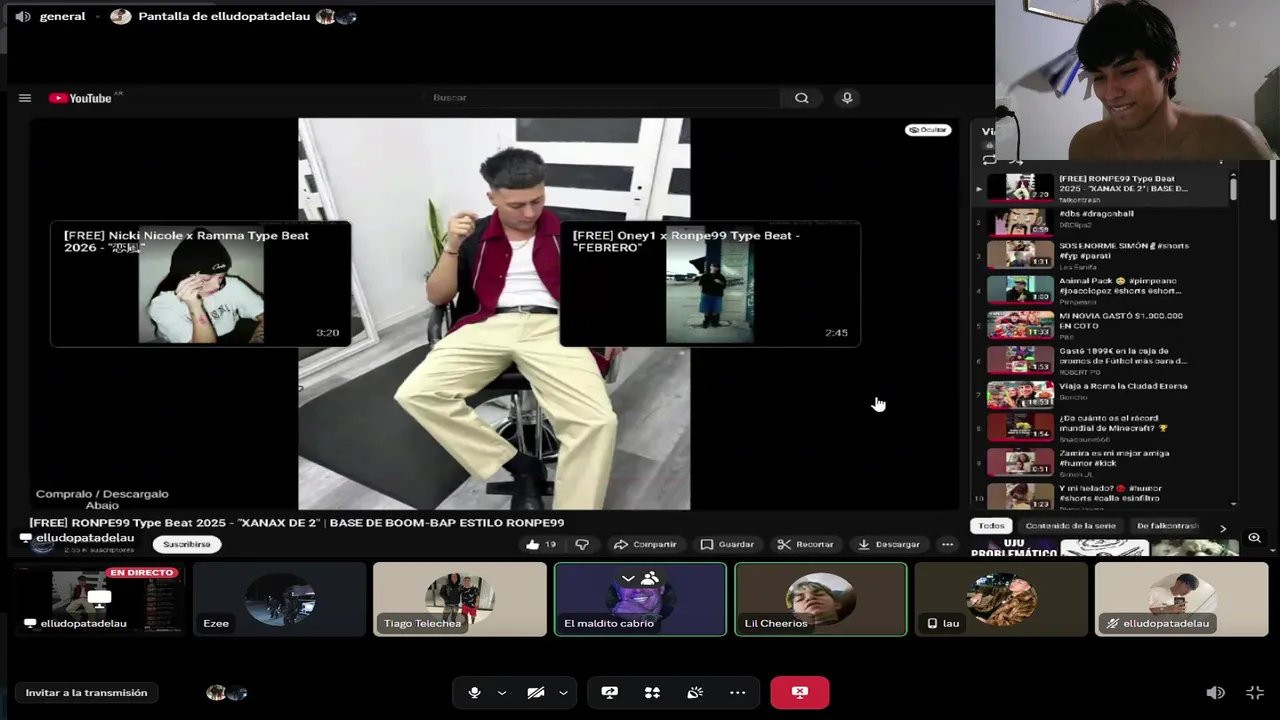1280x720 pixels.
Task: Select Lil Cheerios participant tile
Action: [821, 599]
